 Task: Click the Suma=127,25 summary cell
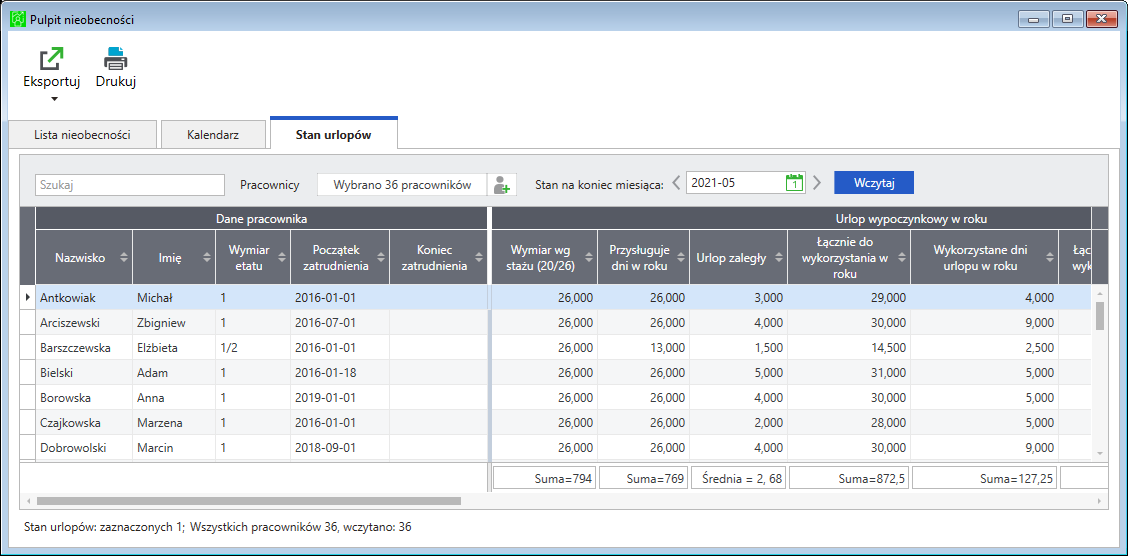tap(985, 478)
